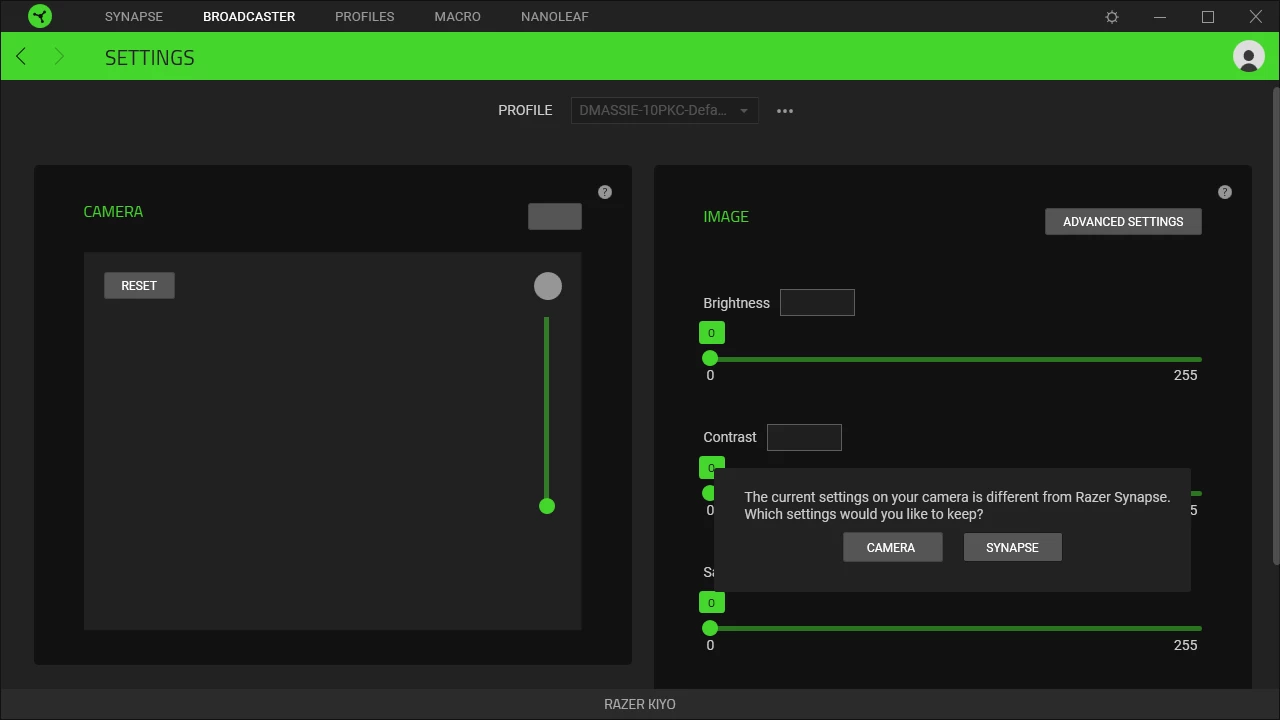
Task: Show help for the Image panel
Action: coord(1225,192)
